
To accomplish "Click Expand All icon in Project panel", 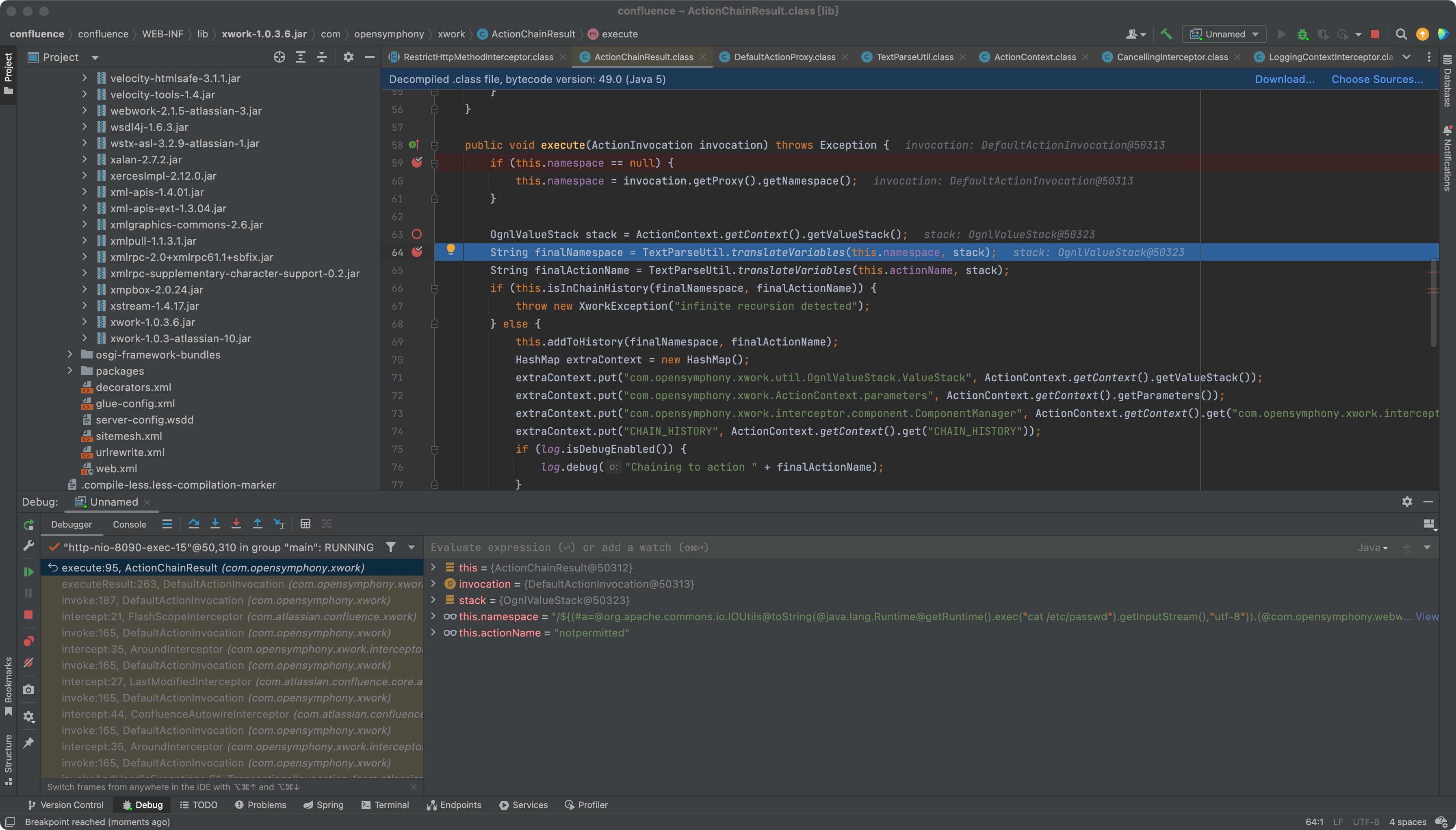I will [300, 57].
